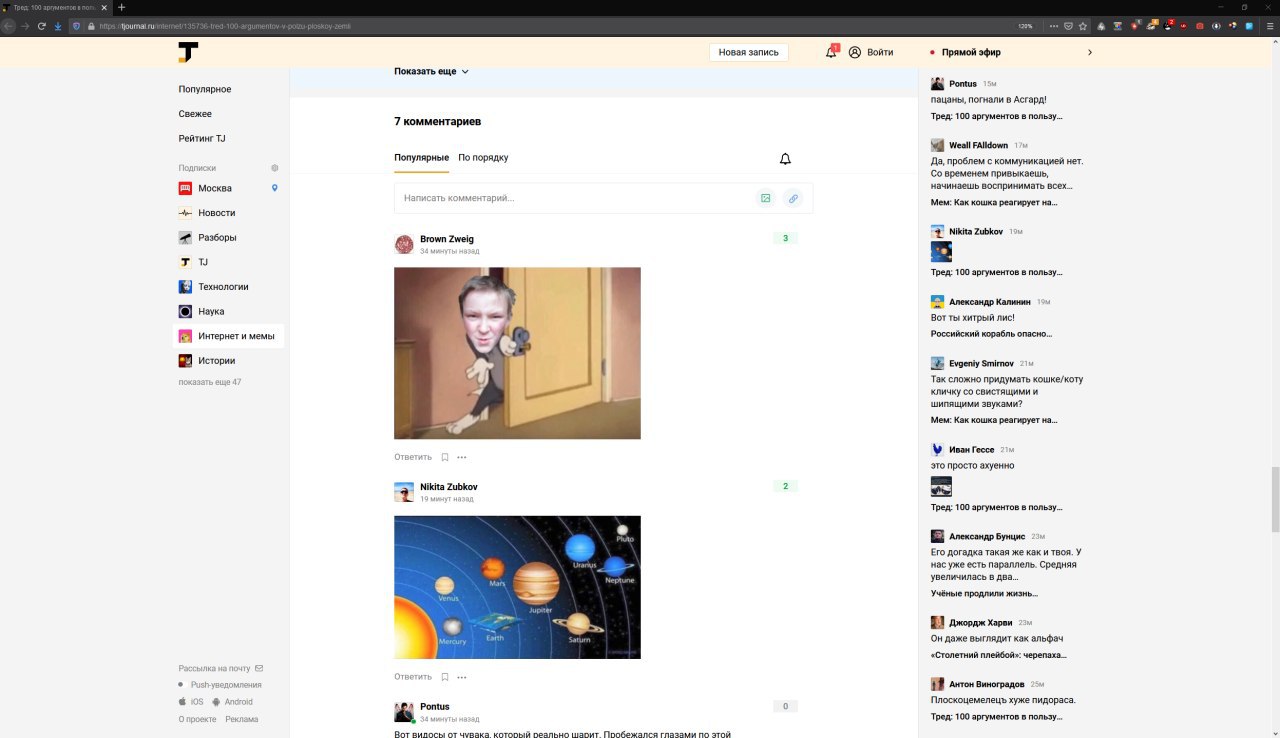Click the browser address bar URL
This screenshot has height=738, width=1280.
point(225,26)
